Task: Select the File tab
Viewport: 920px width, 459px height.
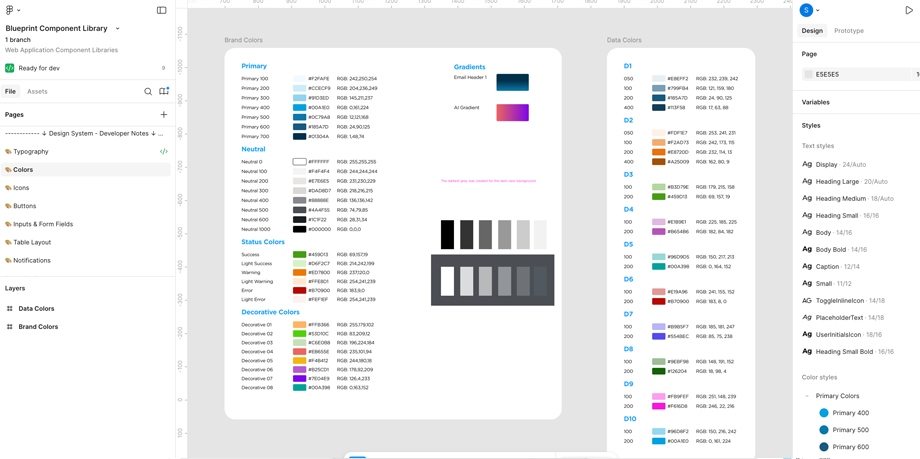Action: pos(11,92)
